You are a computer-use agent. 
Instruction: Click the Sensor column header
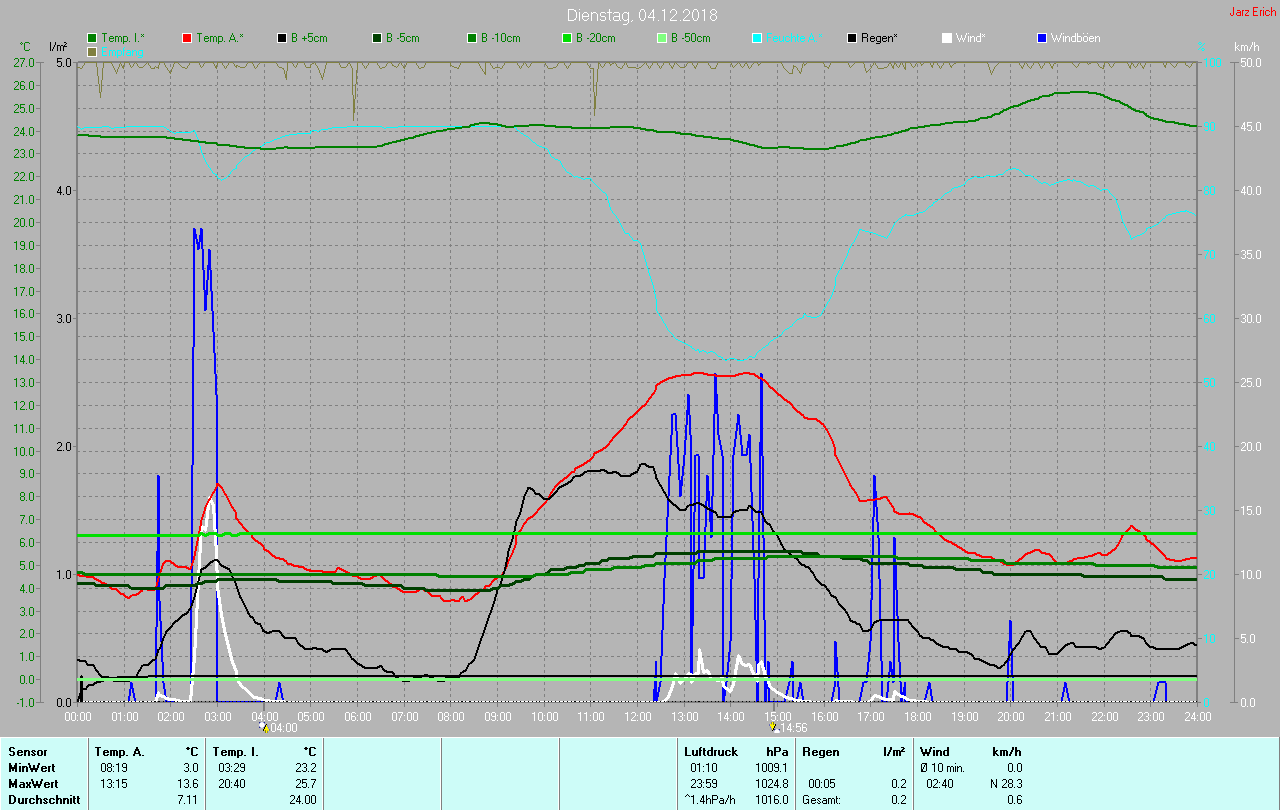pyautogui.click(x=27, y=752)
